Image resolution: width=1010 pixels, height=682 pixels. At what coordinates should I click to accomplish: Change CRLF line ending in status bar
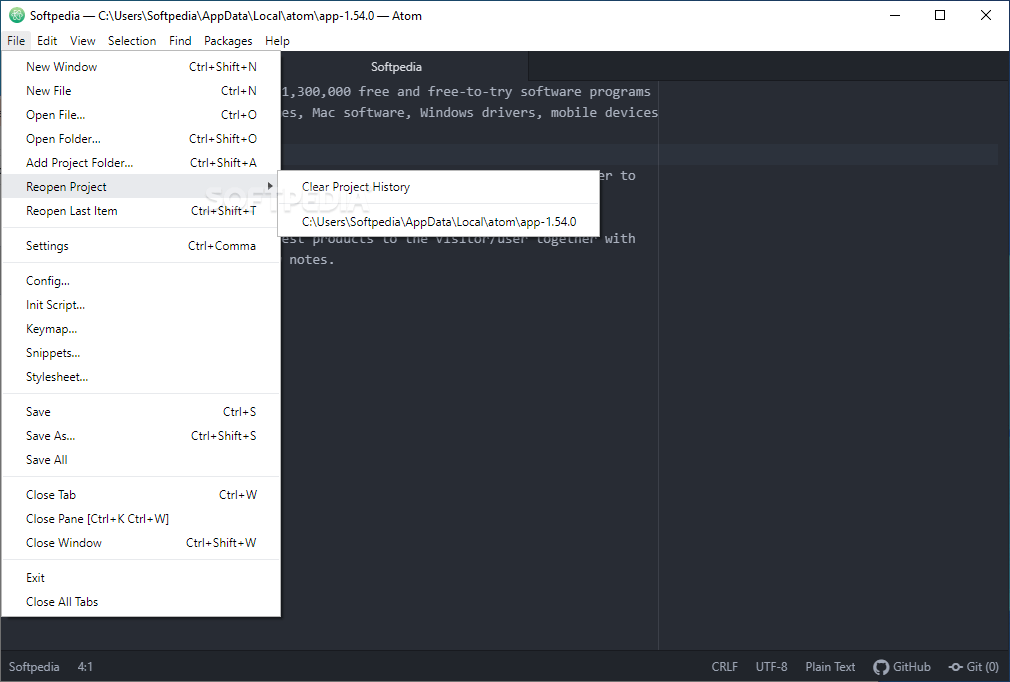[x=725, y=667]
